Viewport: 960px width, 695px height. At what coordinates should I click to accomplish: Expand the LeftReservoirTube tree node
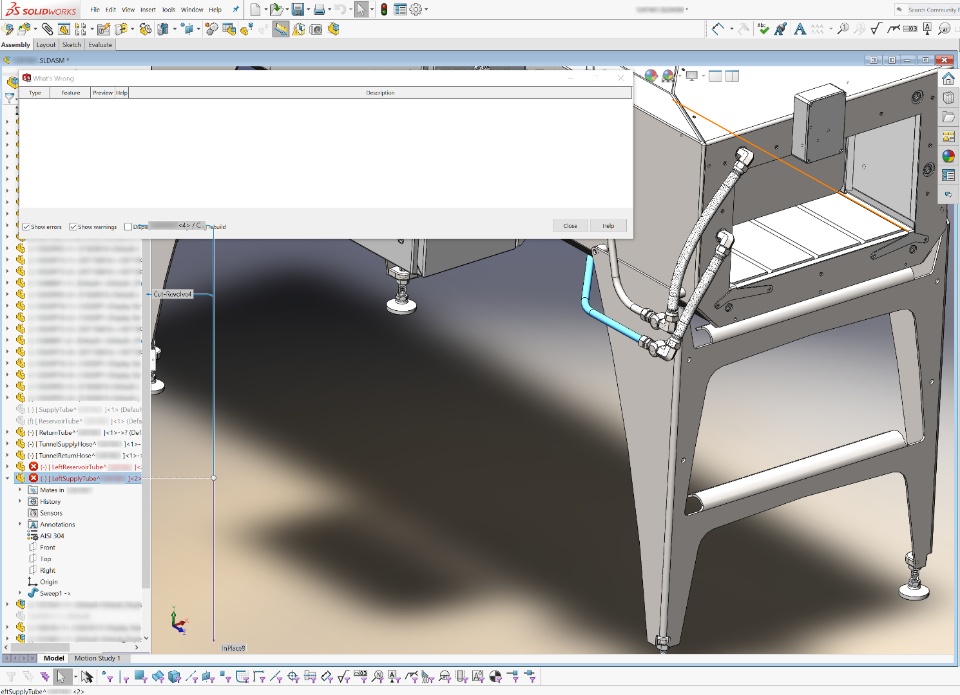click(x=7, y=467)
